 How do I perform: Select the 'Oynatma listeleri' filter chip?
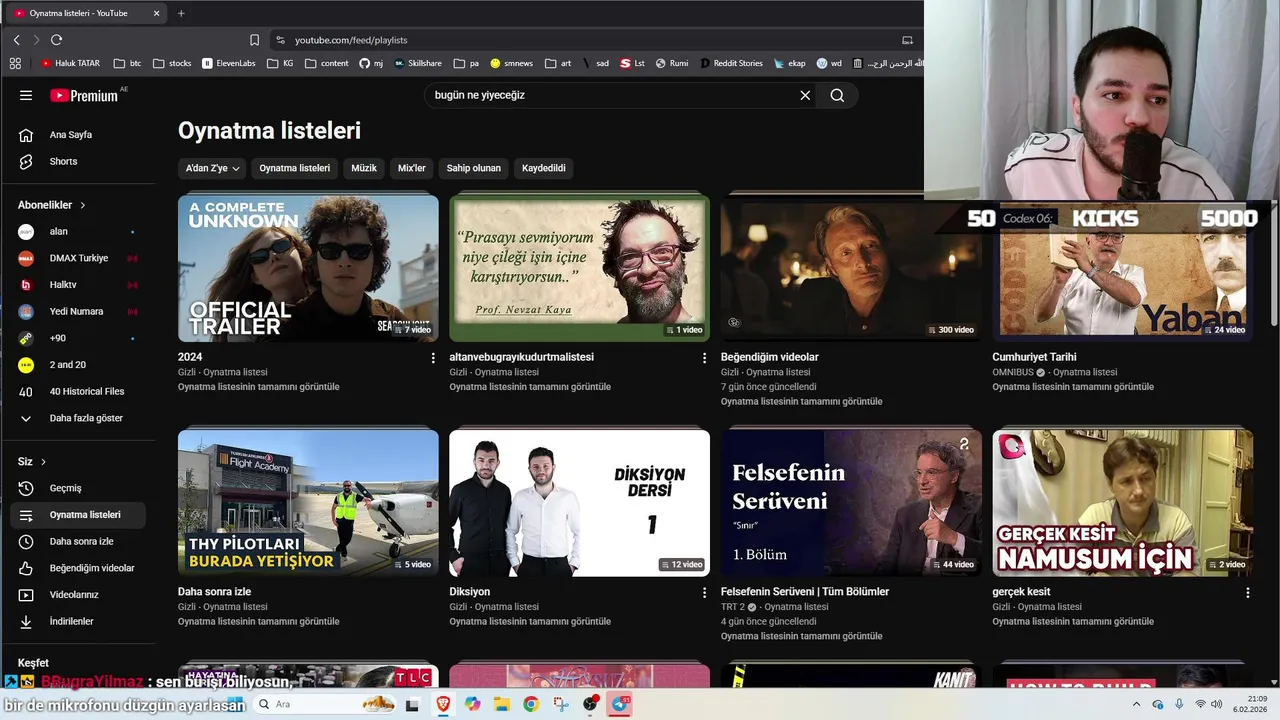[x=294, y=168]
